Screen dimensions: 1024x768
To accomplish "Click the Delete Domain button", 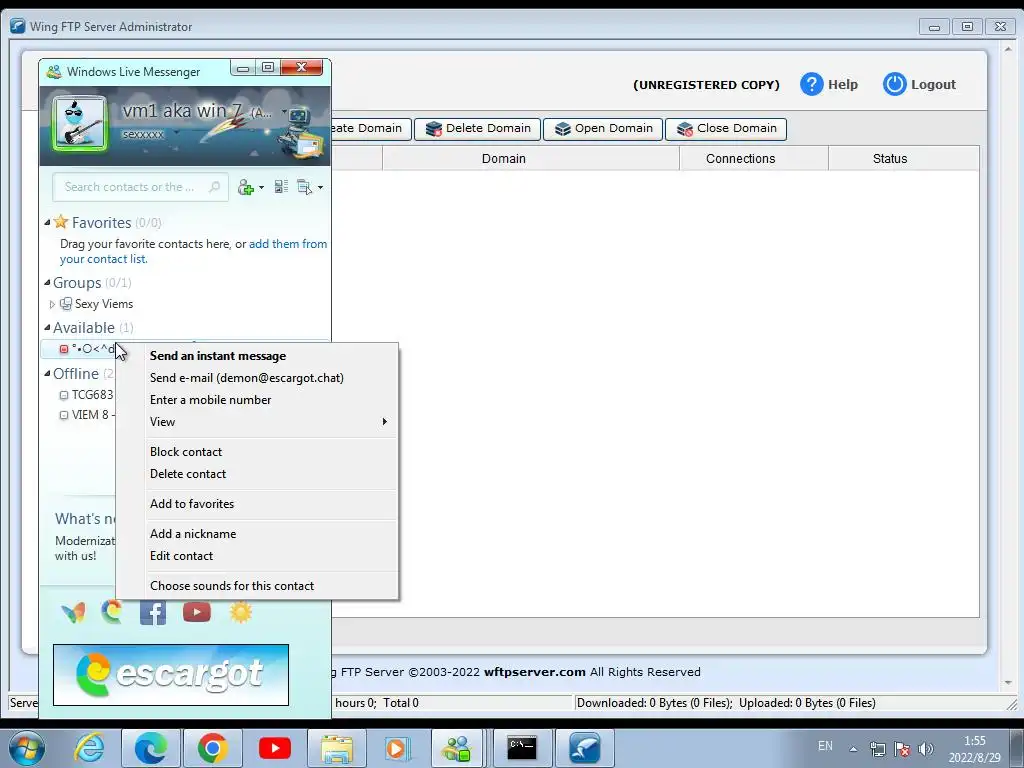I will (477, 129).
